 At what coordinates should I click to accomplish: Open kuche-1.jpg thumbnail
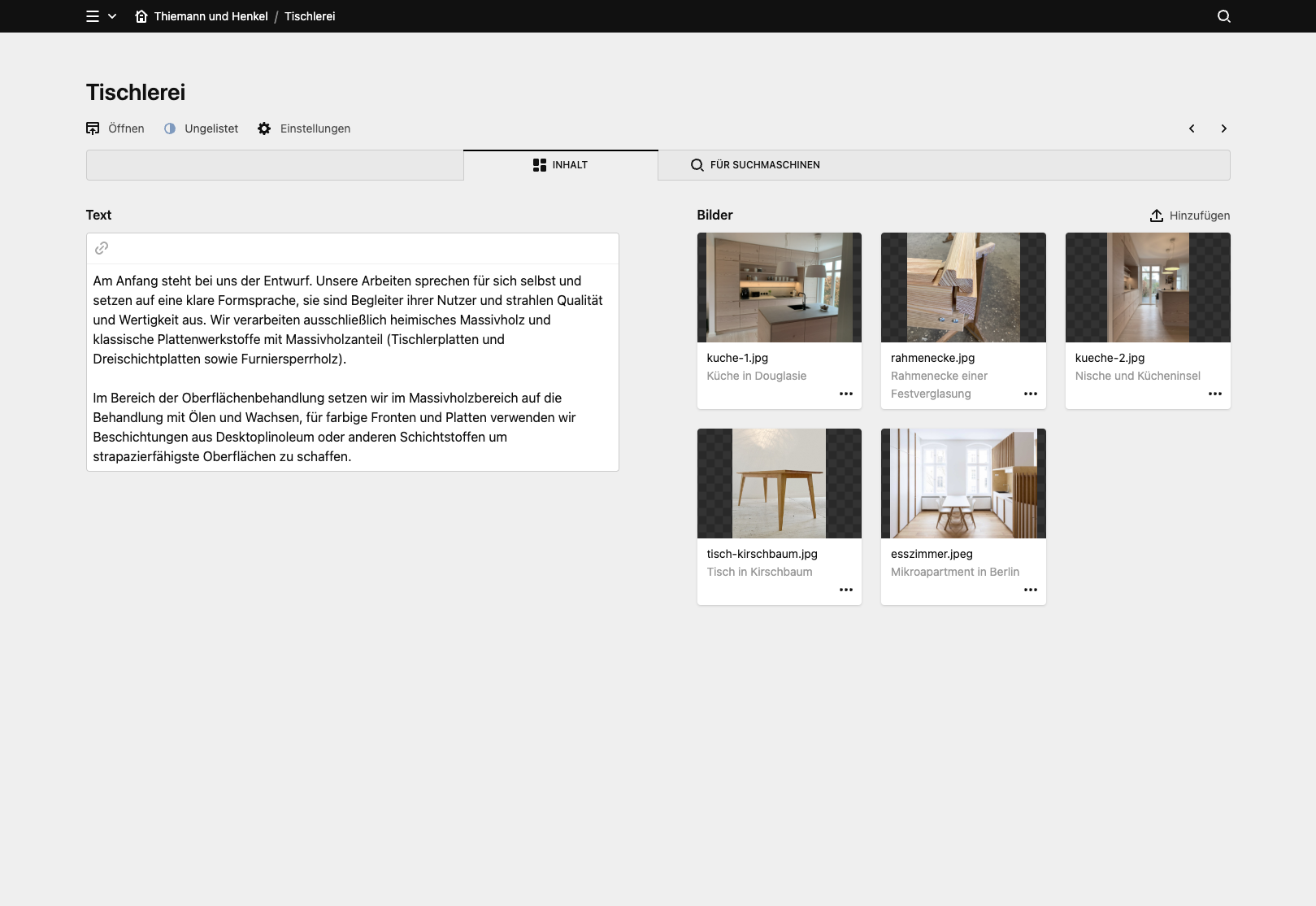pyautogui.click(x=780, y=287)
